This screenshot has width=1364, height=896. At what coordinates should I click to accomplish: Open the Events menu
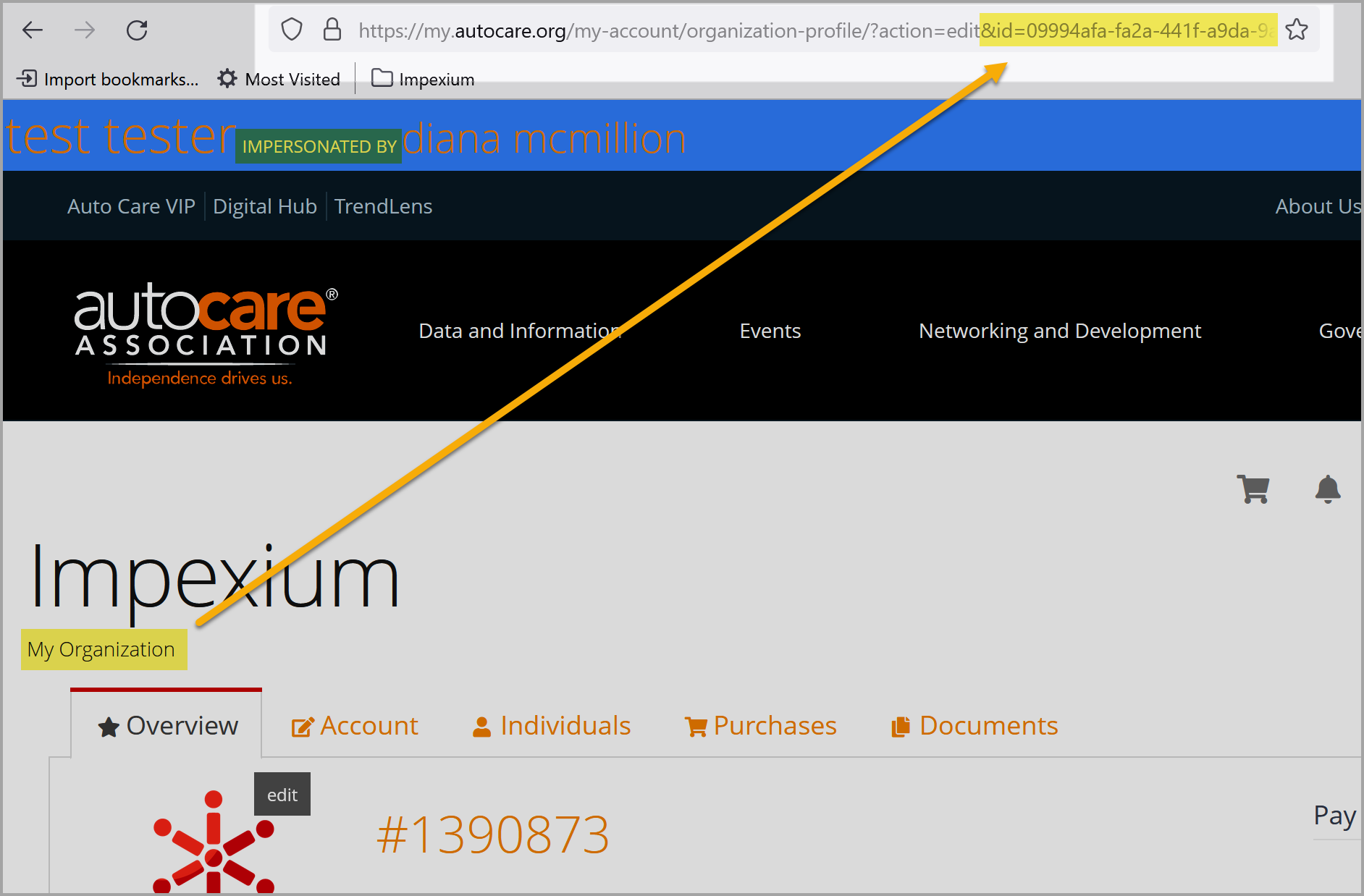point(770,331)
